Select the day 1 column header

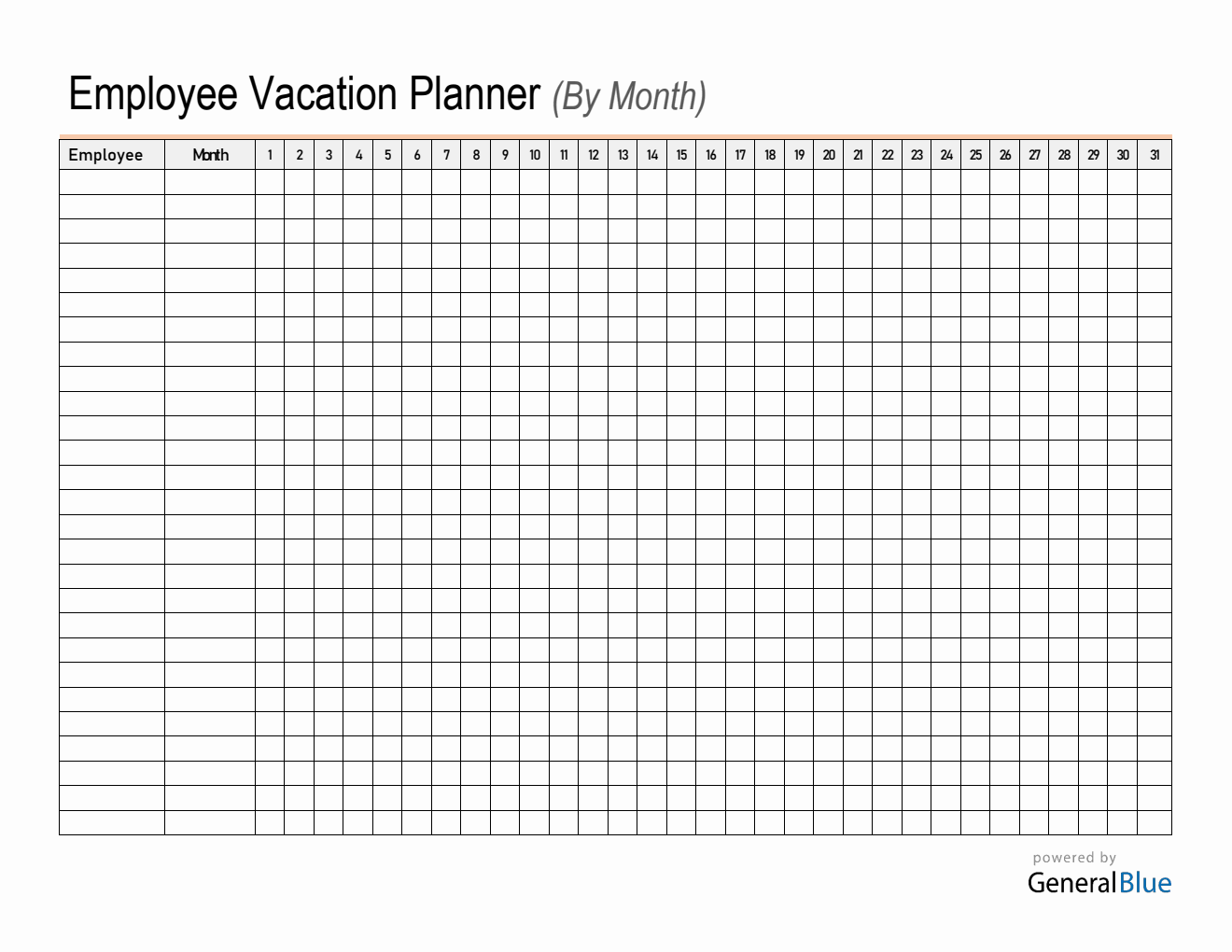270,155
